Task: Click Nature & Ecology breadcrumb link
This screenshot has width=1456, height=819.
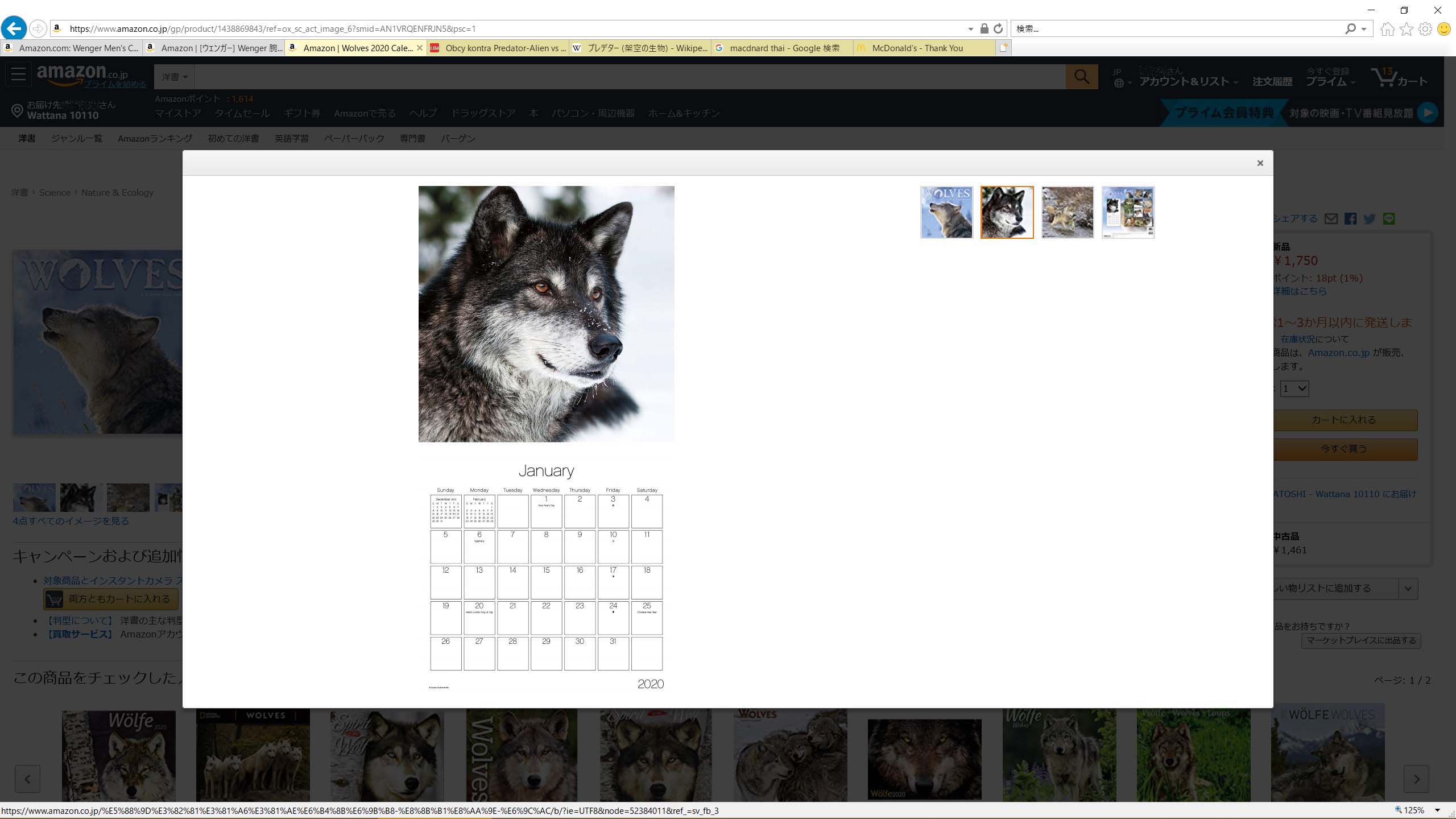Action: pyautogui.click(x=117, y=192)
